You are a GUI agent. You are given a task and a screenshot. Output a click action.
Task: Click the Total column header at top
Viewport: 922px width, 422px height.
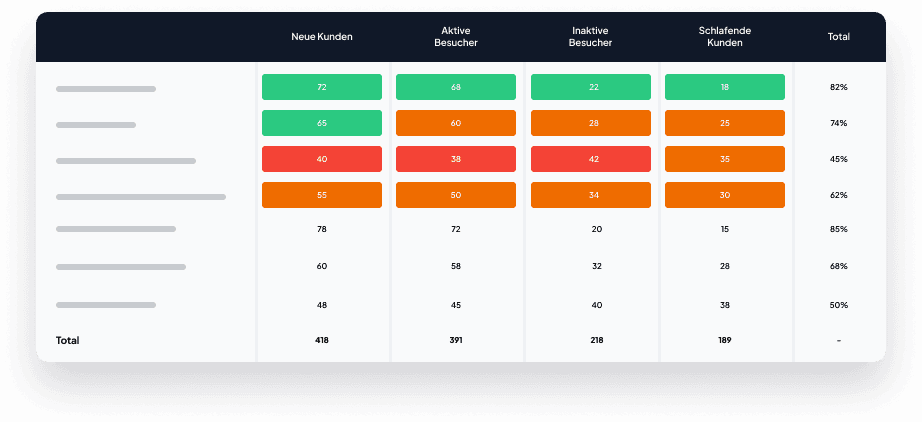point(838,37)
